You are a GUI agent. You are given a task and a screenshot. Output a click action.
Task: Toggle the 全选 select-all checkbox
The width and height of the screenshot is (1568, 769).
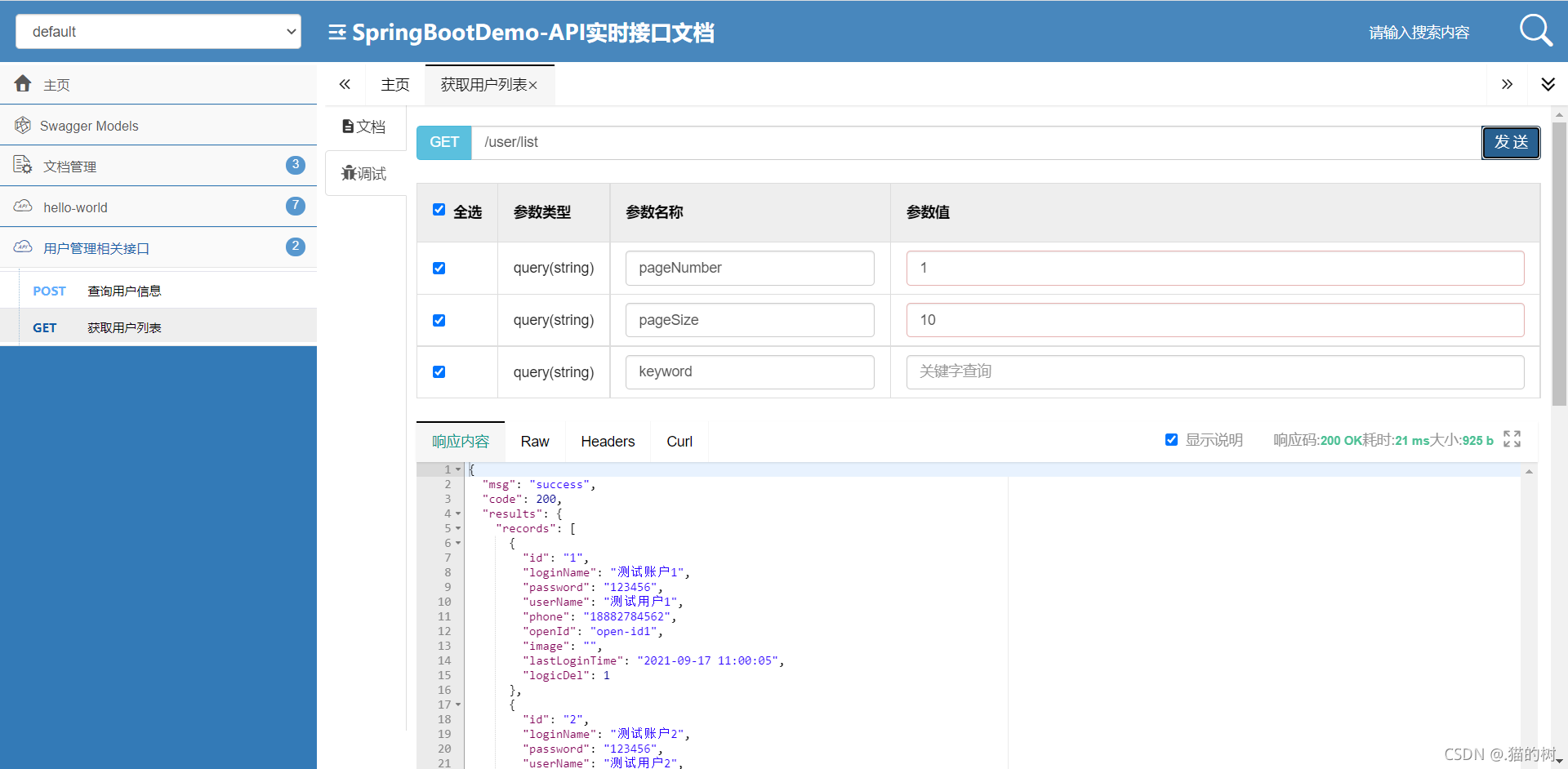click(439, 210)
